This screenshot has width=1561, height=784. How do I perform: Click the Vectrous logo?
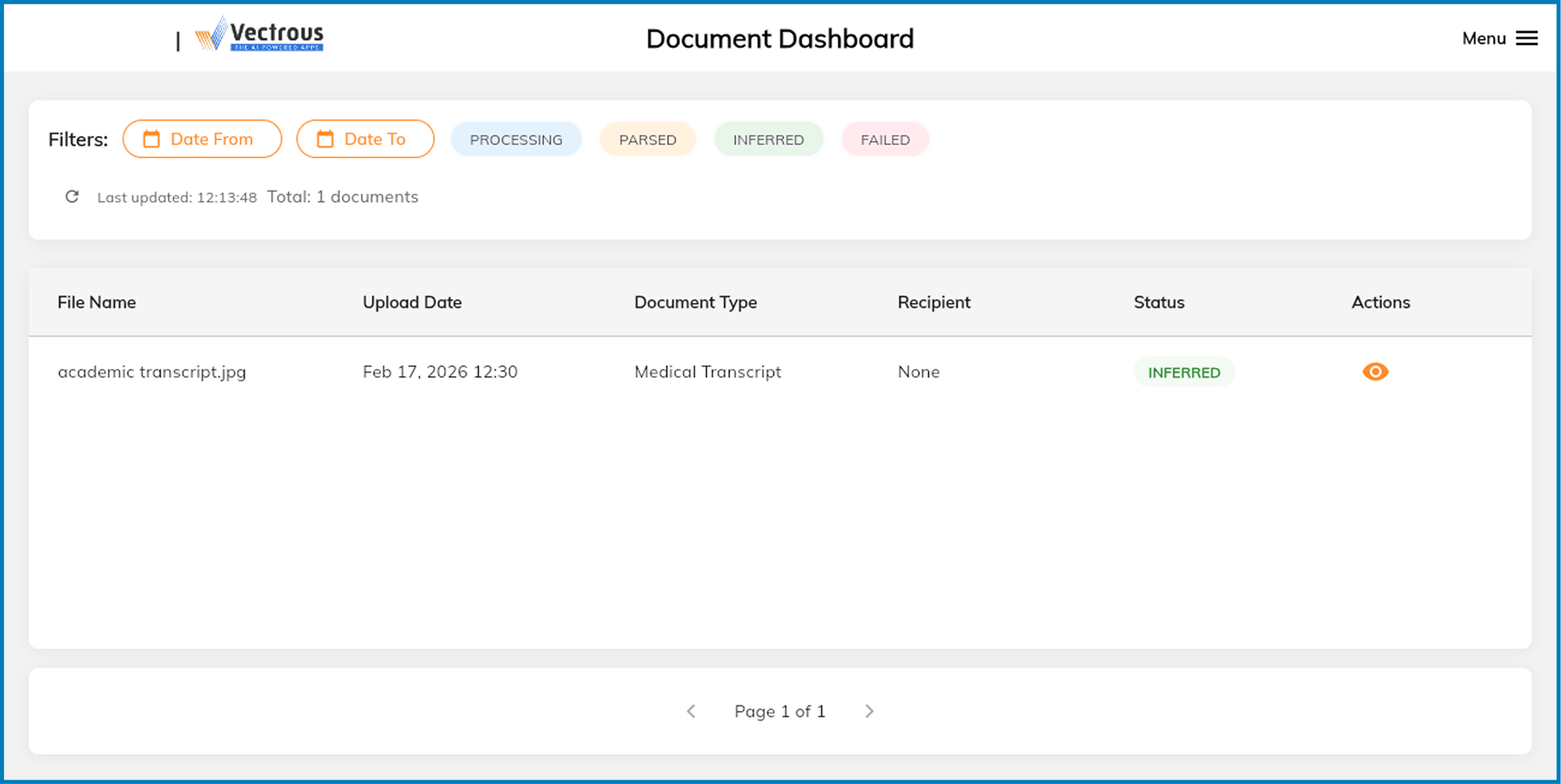(260, 35)
